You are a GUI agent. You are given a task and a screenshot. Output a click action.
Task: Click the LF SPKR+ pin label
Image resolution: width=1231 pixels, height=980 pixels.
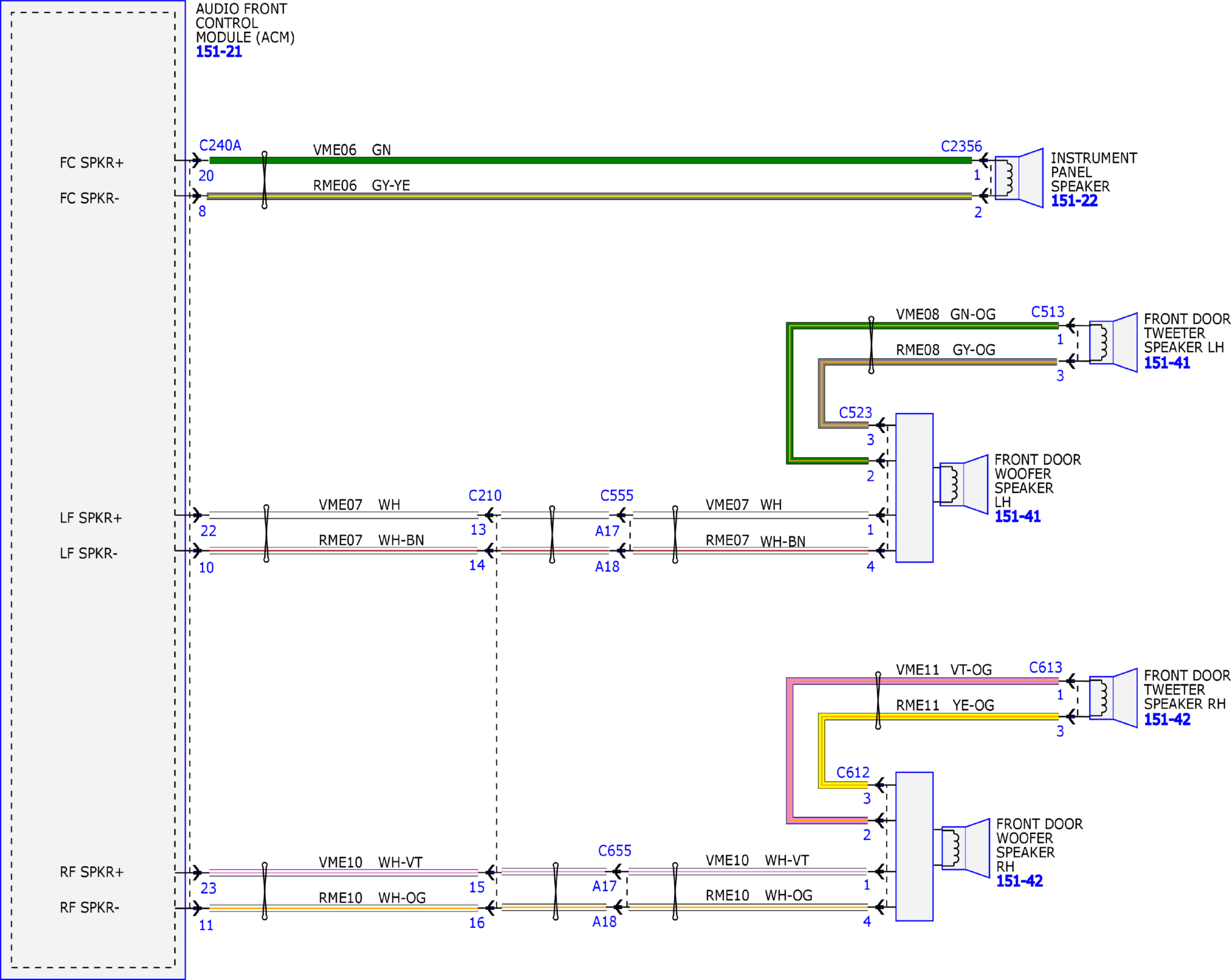tap(91, 518)
